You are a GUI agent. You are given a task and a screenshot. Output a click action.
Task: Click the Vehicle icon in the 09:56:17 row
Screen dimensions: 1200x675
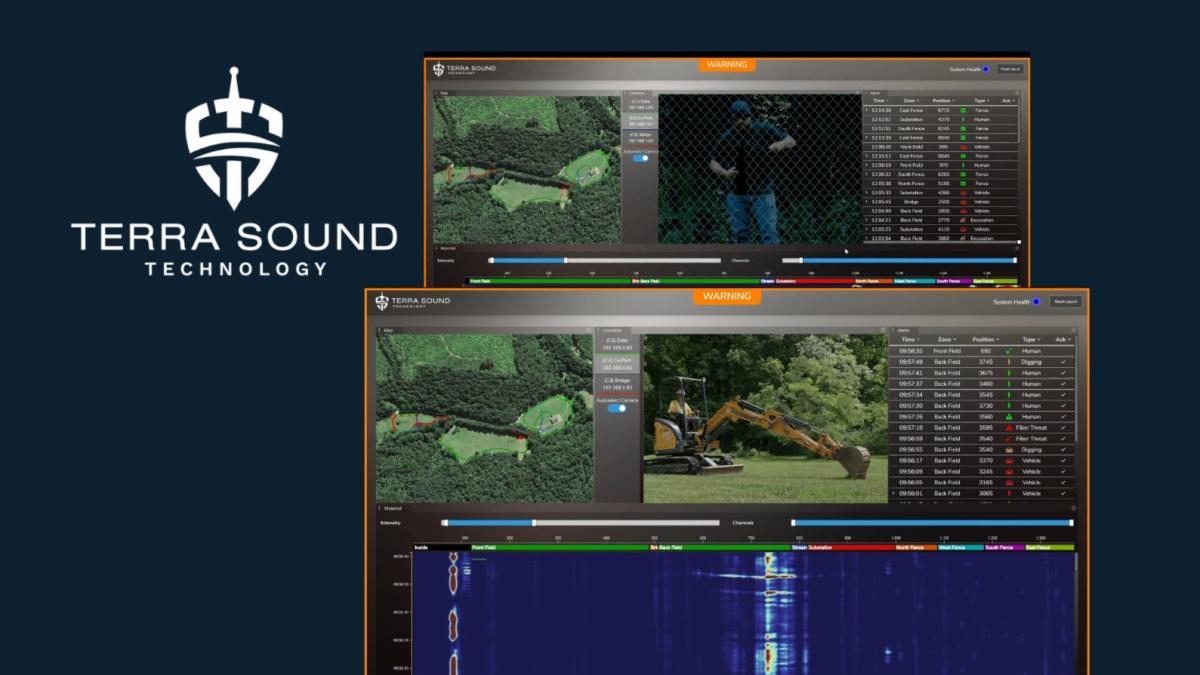(1009, 461)
